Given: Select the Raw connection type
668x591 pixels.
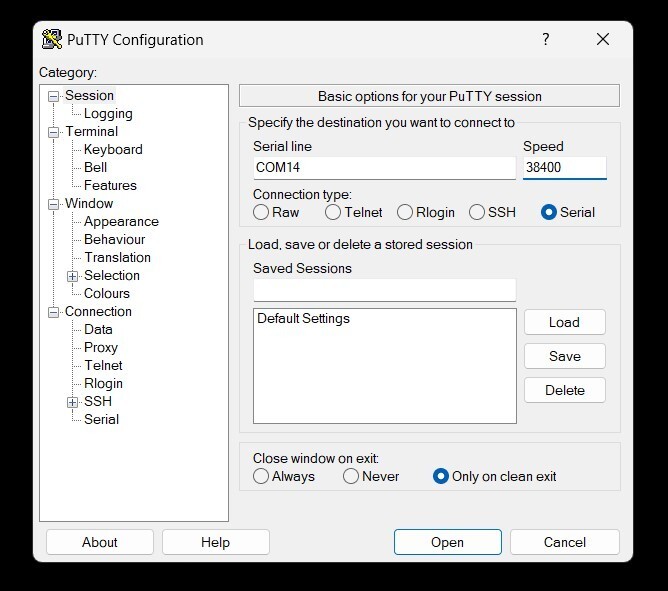Looking at the screenshot, I should coord(261,212).
